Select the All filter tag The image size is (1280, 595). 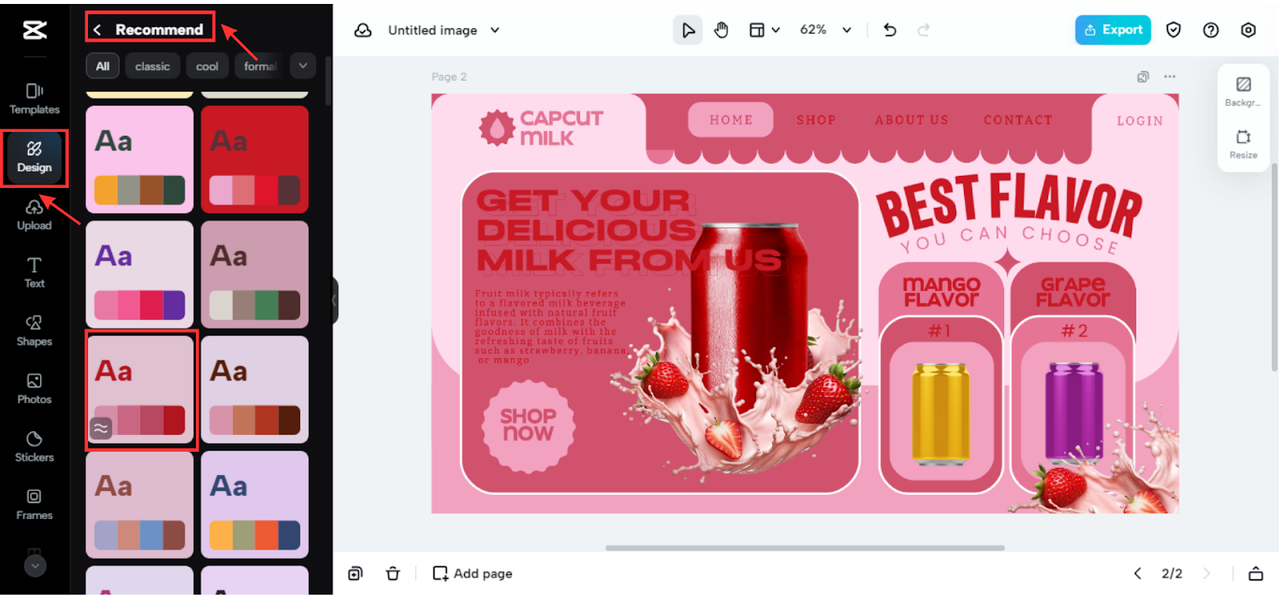(102, 66)
